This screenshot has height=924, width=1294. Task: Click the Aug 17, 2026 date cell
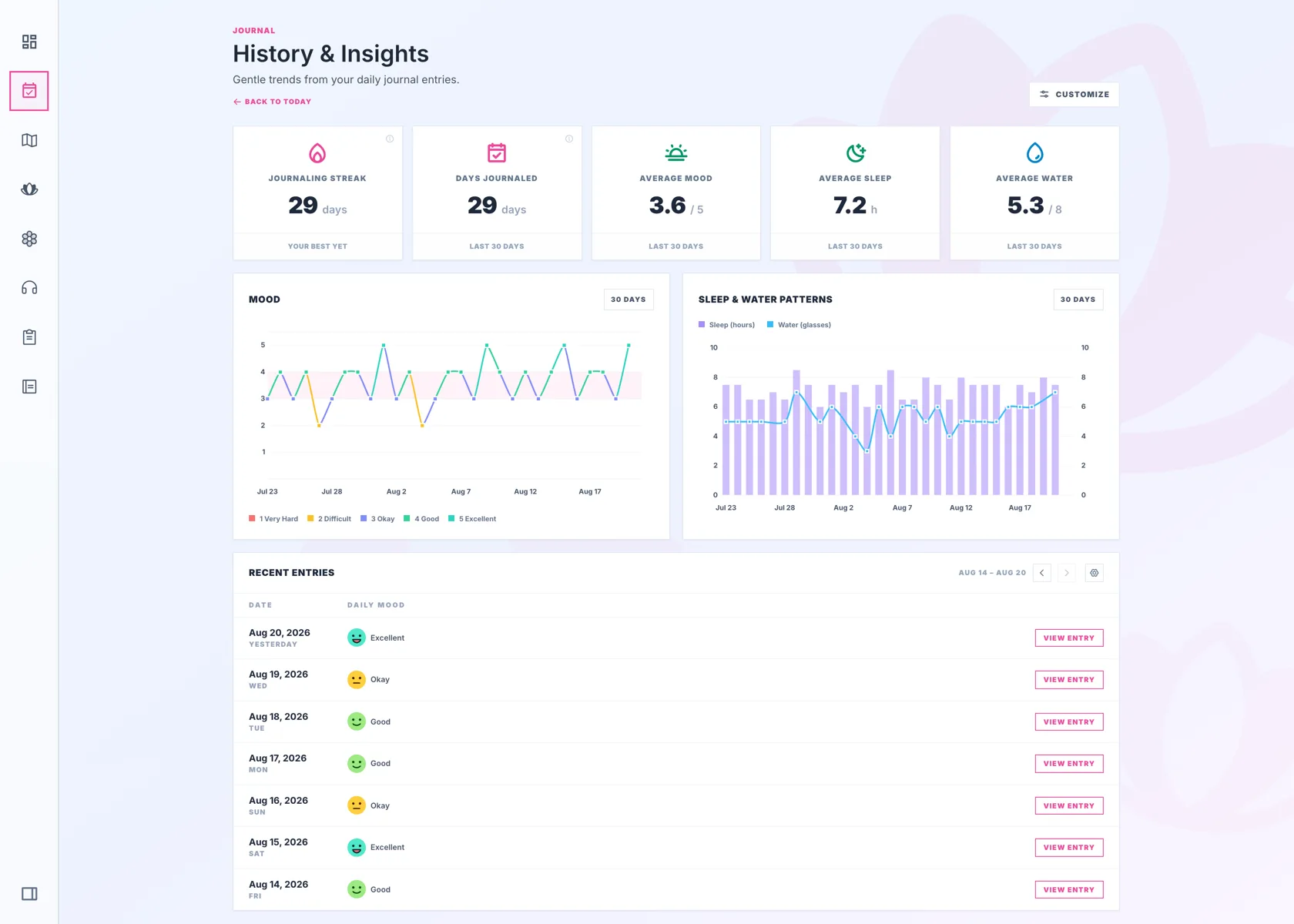pos(277,763)
